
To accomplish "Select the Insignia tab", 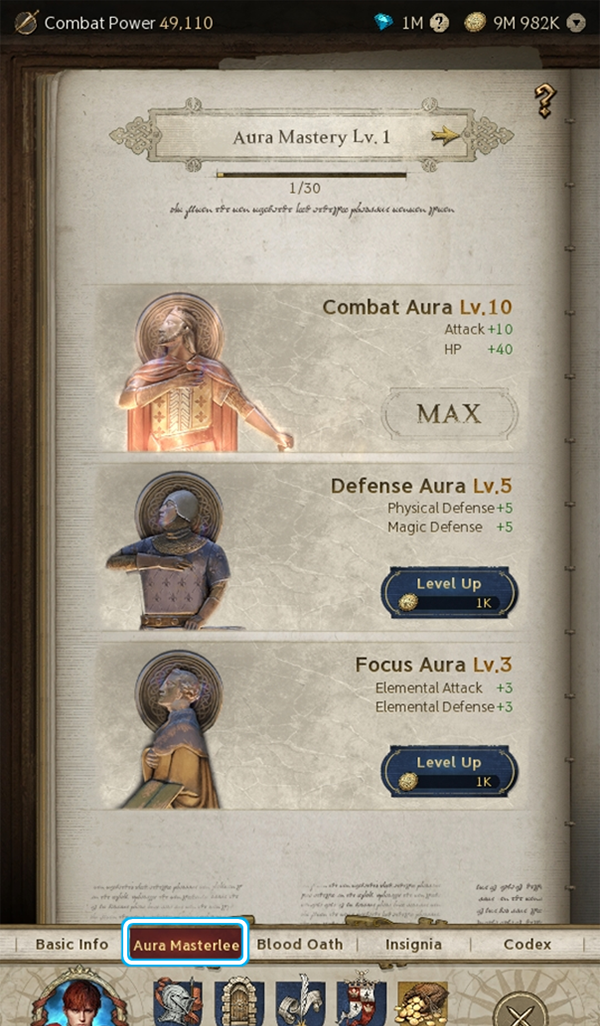I will (x=414, y=944).
